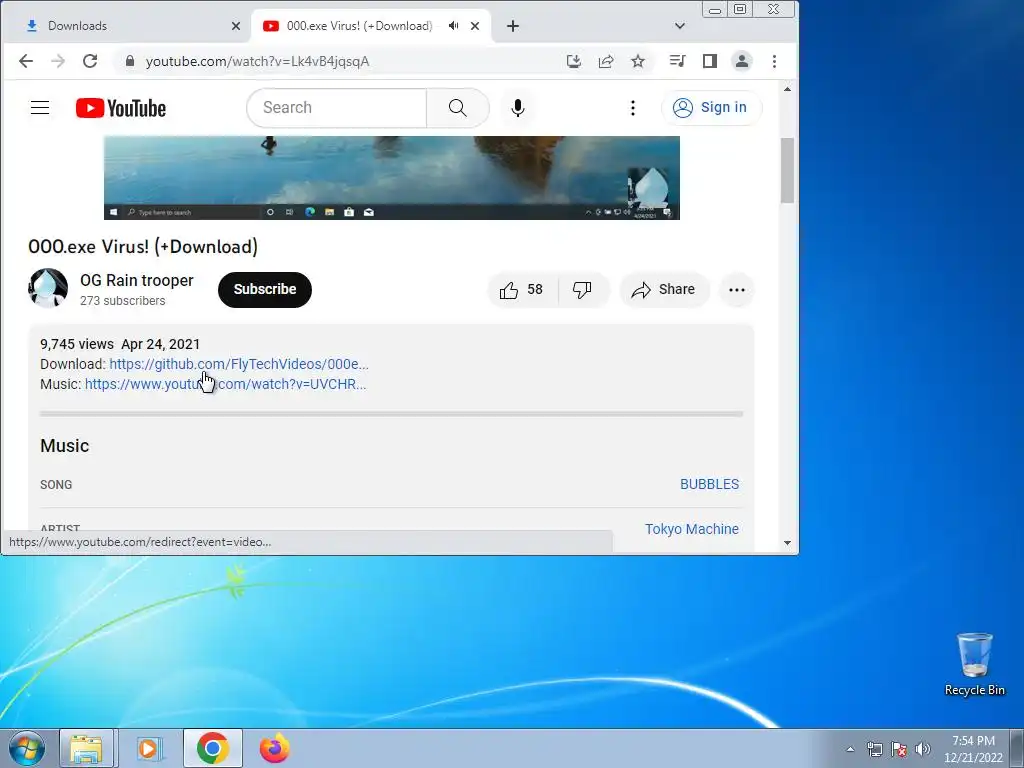The image size is (1024, 768).
Task: Open the YouTube hamburger guide menu
Action: (x=40, y=108)
